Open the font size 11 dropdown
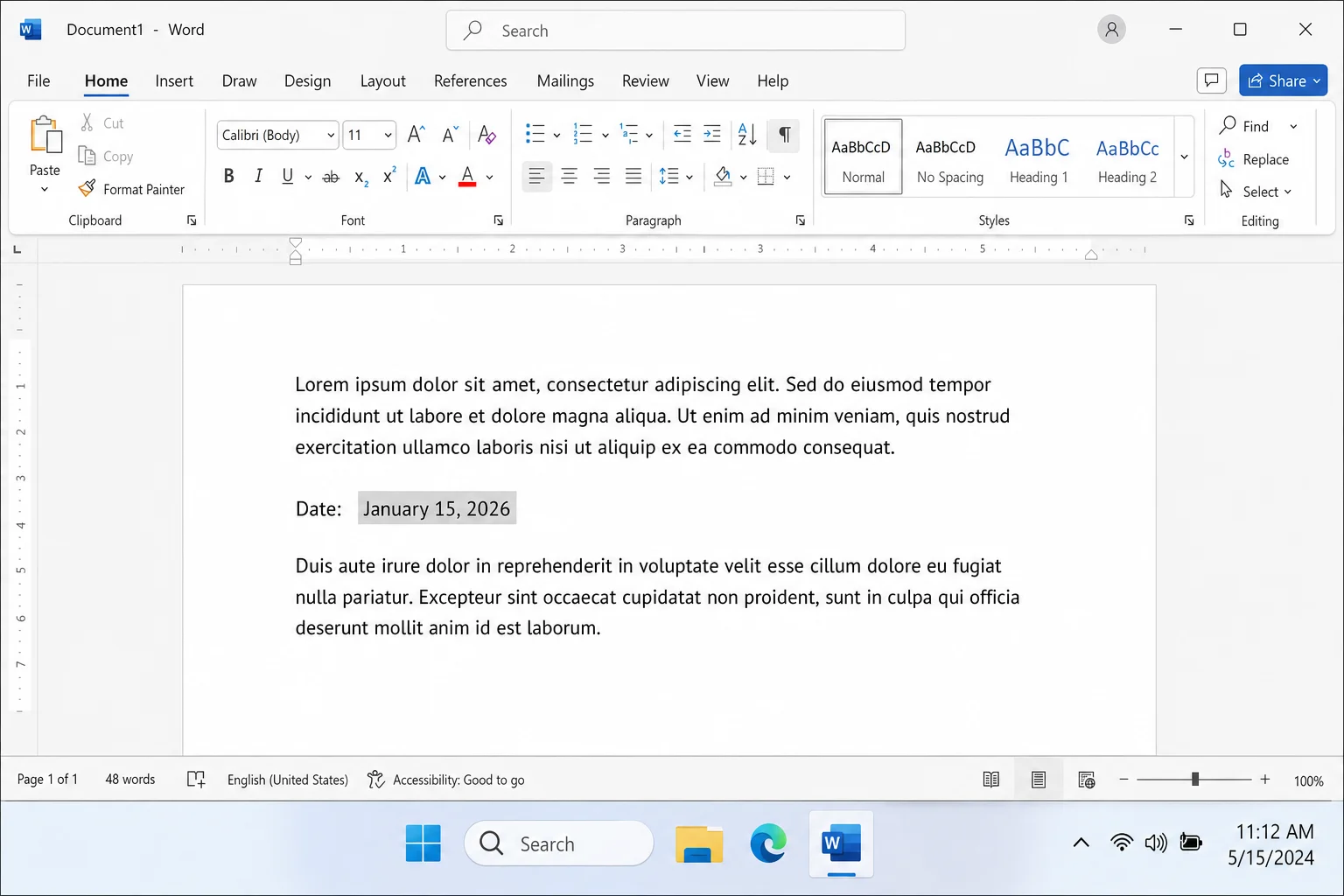The height and width of the screenshot is (896, 1344). 388,136
